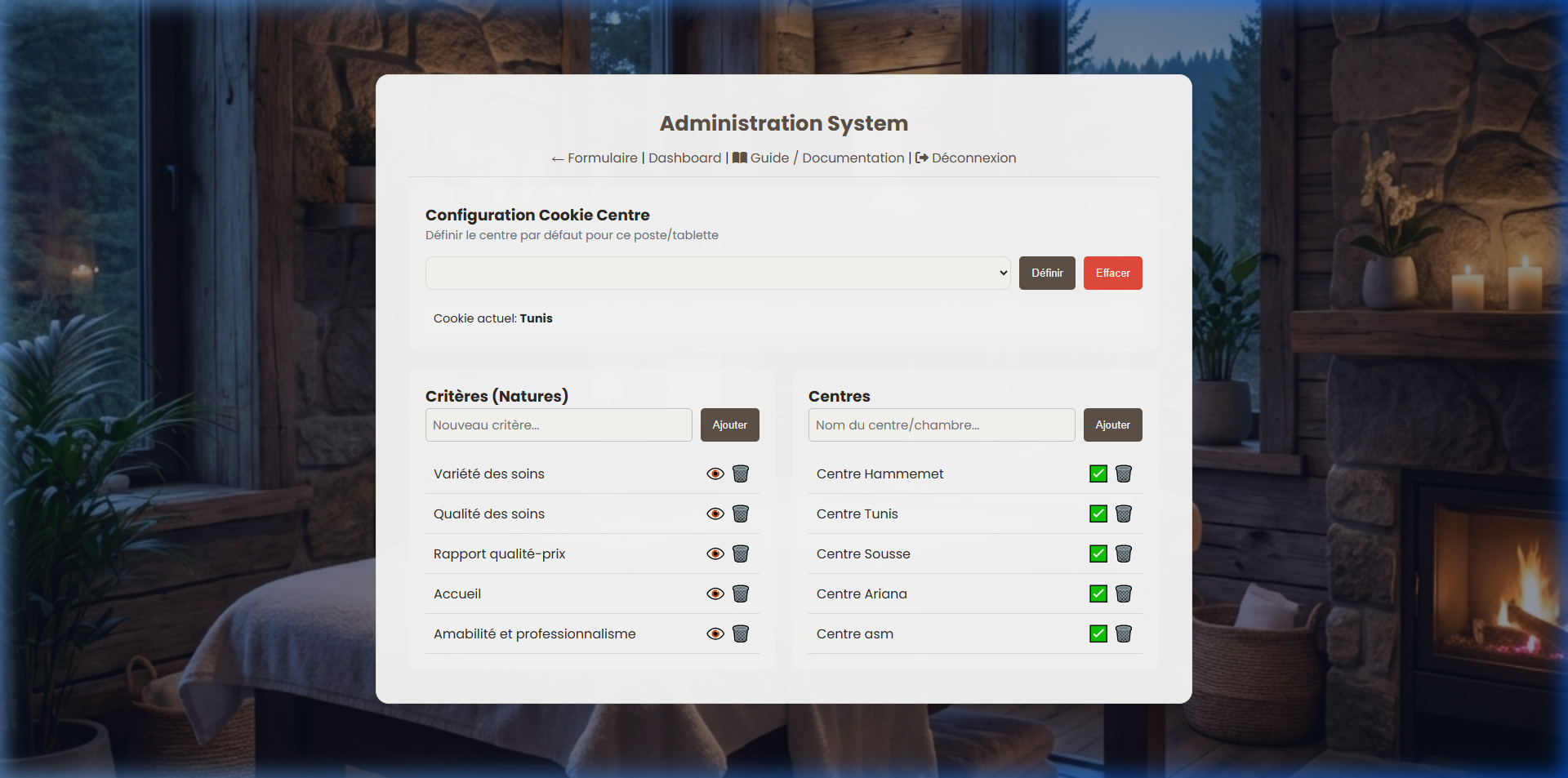Select the Accueil label
The image size is (1568, 778).
pyautogui.click(x=457, y=594)
